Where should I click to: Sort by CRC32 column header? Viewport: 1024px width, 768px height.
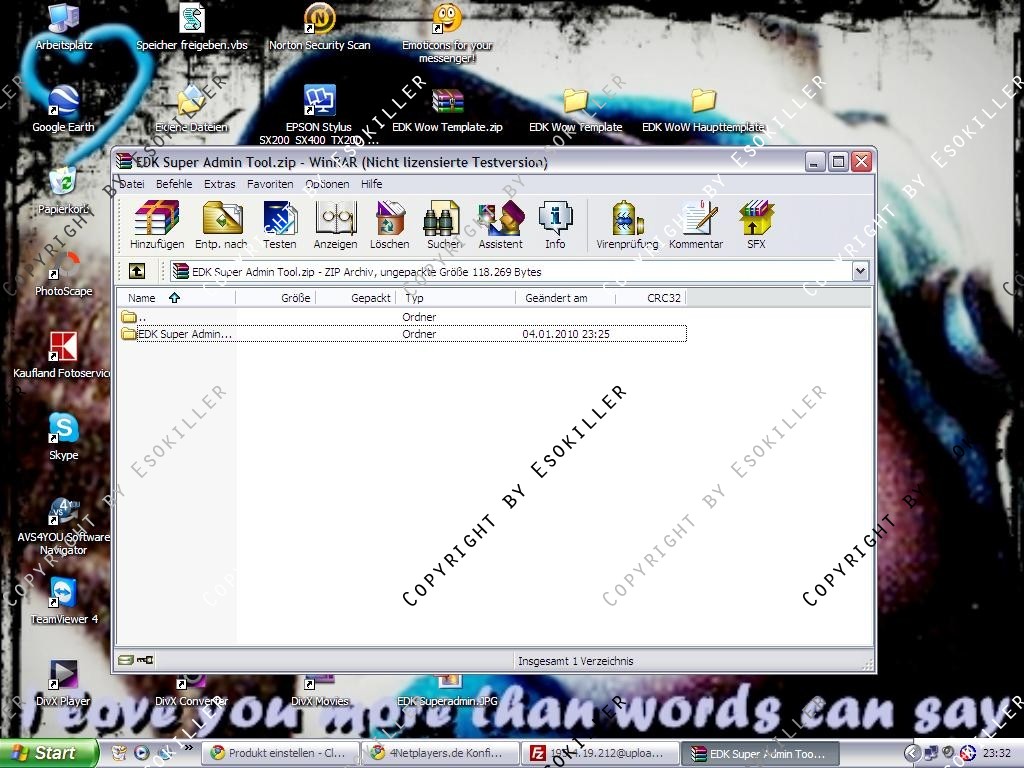[x=650, y=298]
